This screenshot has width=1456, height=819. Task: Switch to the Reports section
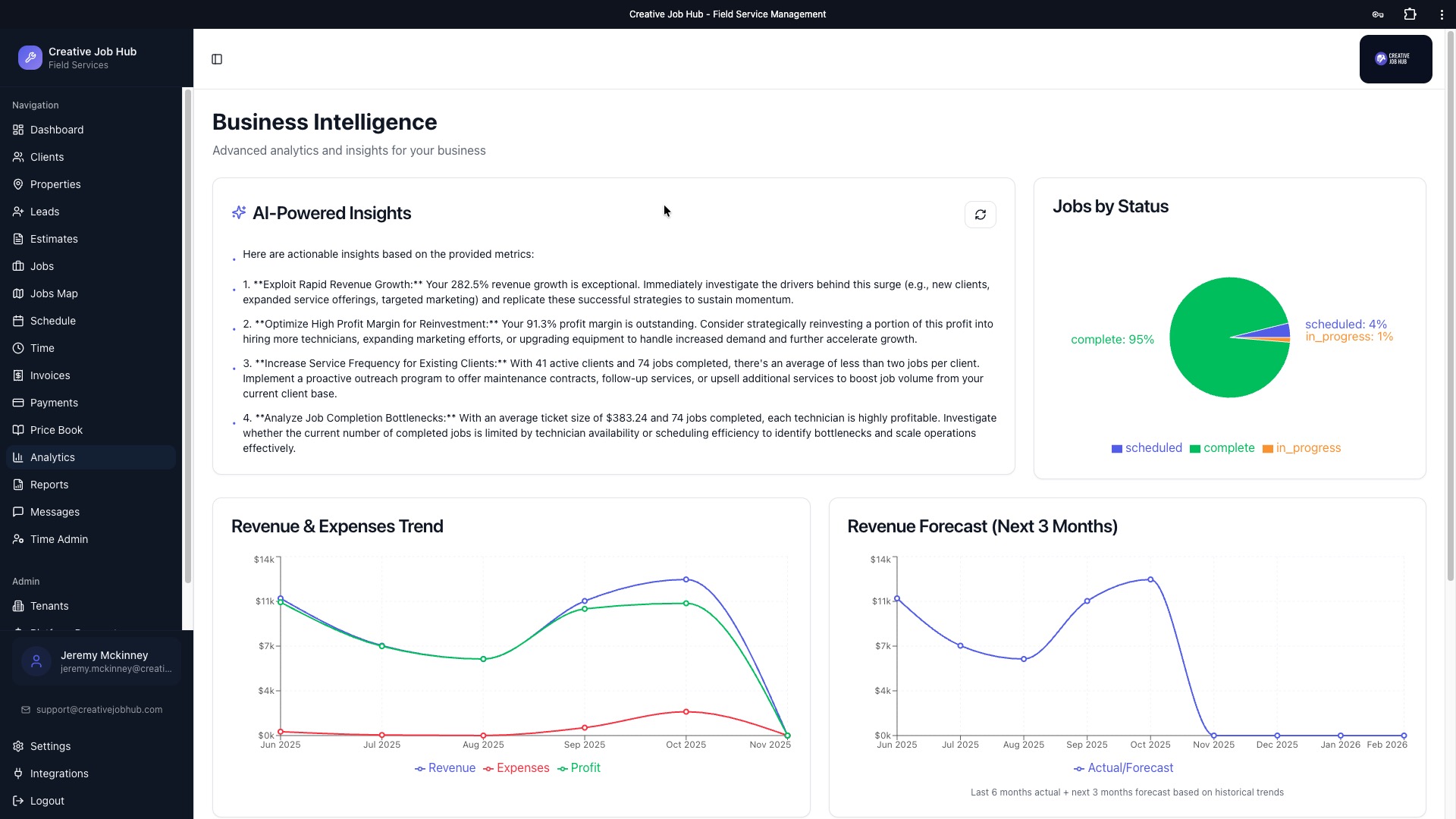click(x=50, y=484)
